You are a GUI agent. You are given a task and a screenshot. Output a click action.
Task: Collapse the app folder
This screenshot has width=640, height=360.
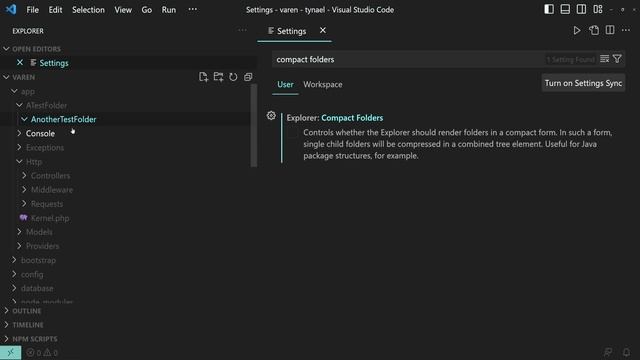point(14,91)
